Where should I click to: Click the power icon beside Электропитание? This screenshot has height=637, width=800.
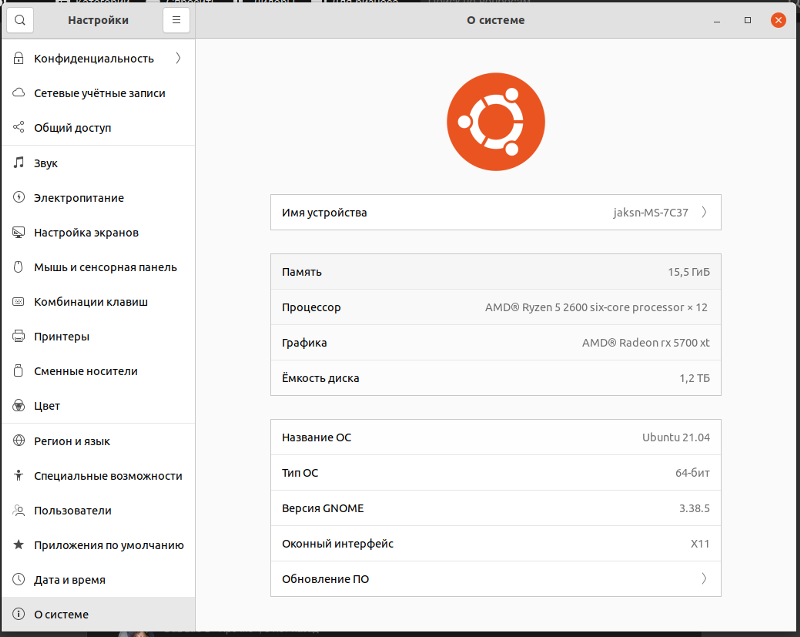(18, 197)
